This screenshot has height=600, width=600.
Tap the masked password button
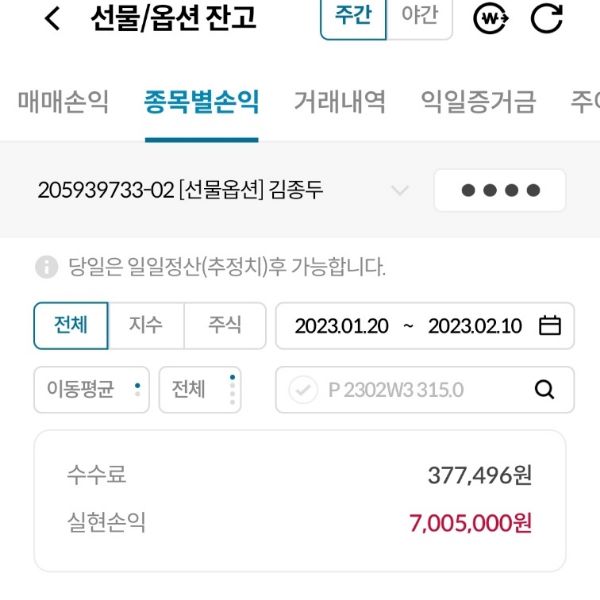500,190
